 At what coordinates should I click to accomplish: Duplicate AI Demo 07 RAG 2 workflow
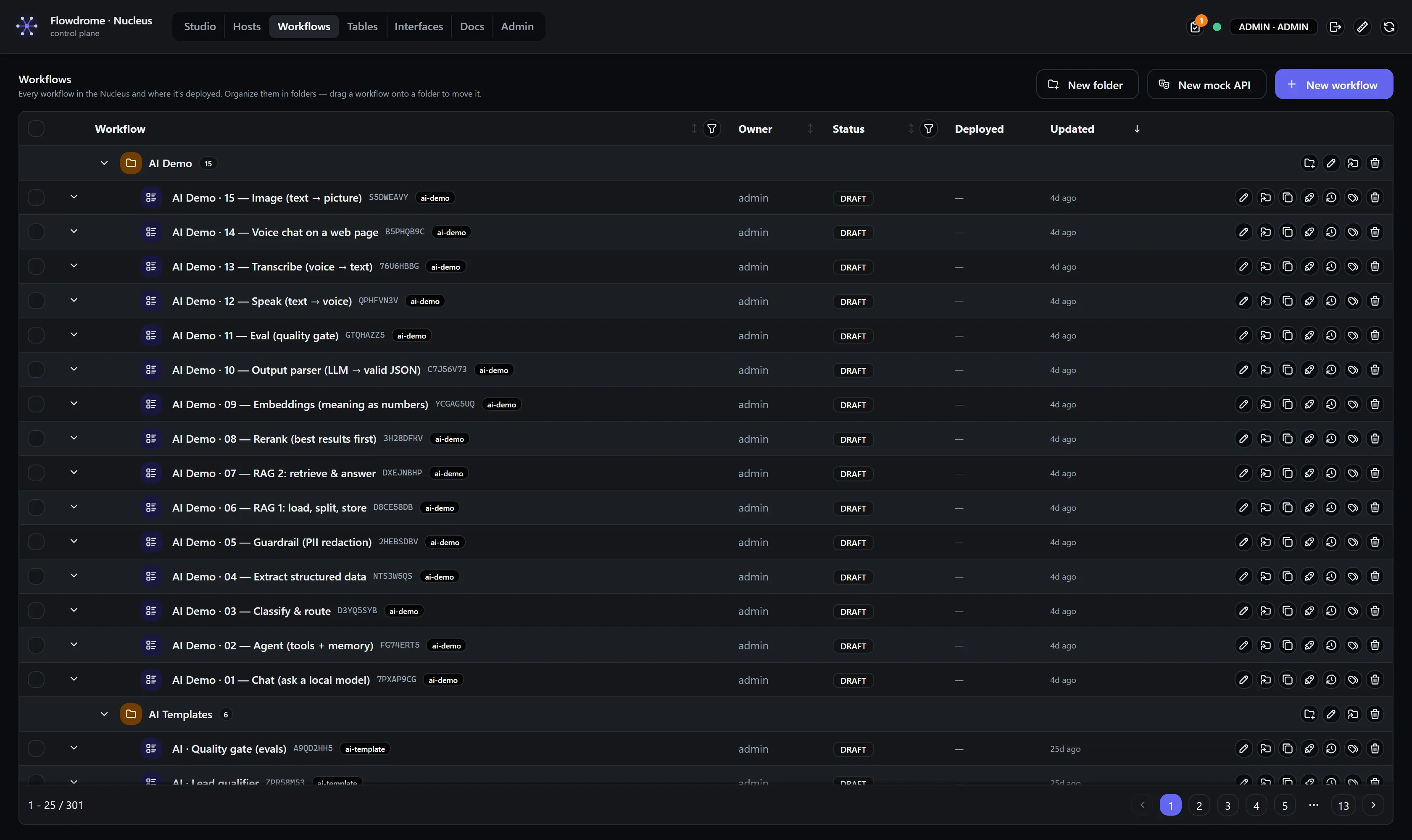1287,473
